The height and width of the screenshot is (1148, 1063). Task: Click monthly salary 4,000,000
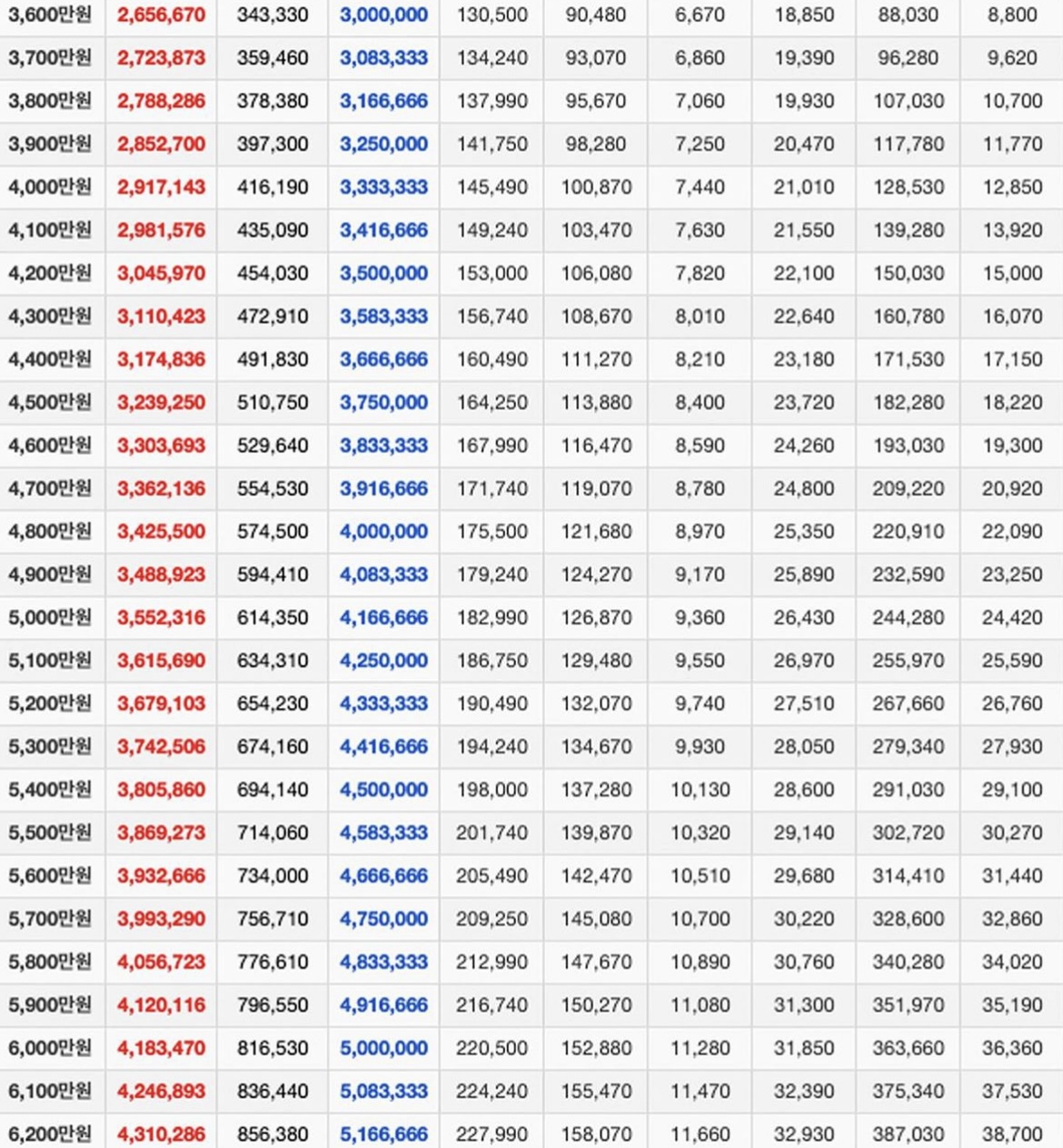point(383,532)
